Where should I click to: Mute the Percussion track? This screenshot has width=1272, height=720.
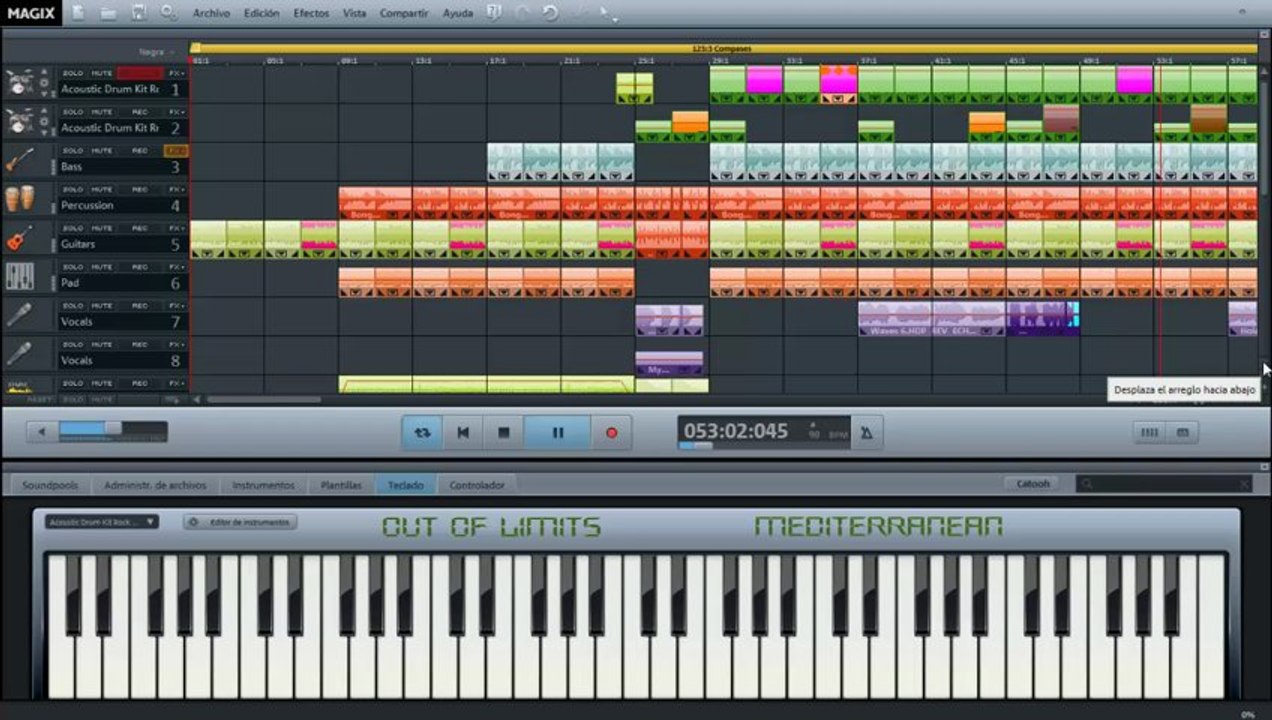click(102, 189)
